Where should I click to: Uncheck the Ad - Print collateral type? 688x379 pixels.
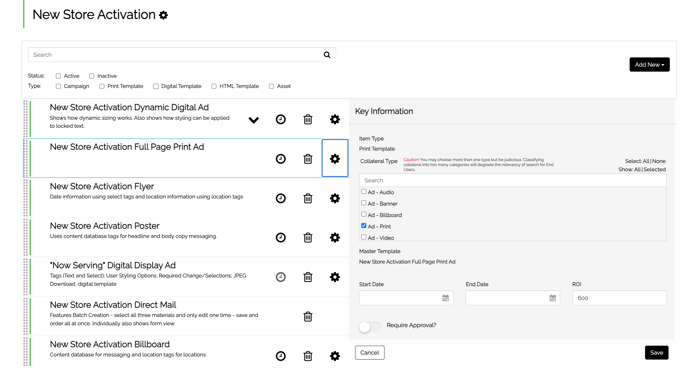[364, 226]
